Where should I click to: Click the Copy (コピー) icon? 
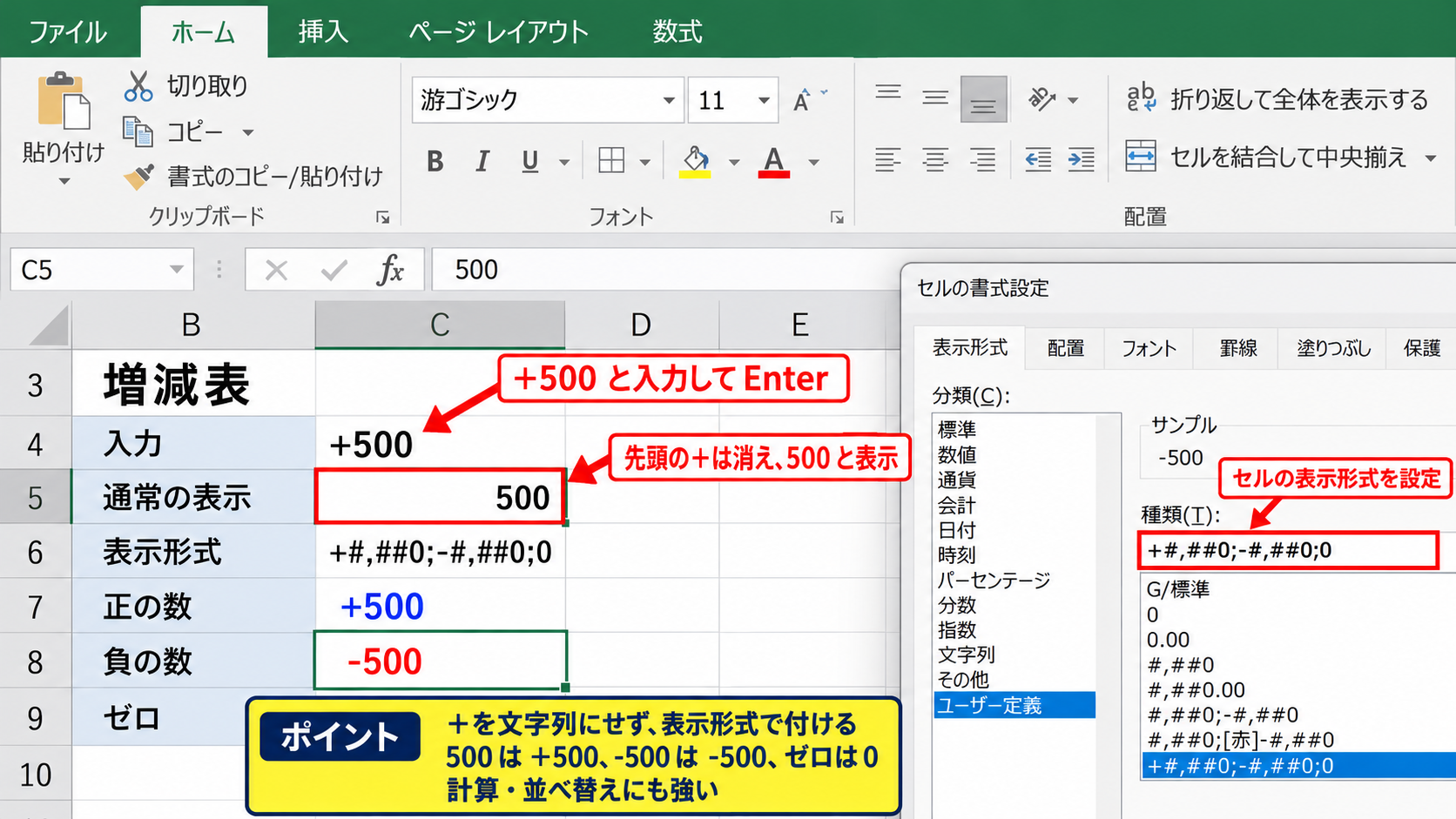138,131
